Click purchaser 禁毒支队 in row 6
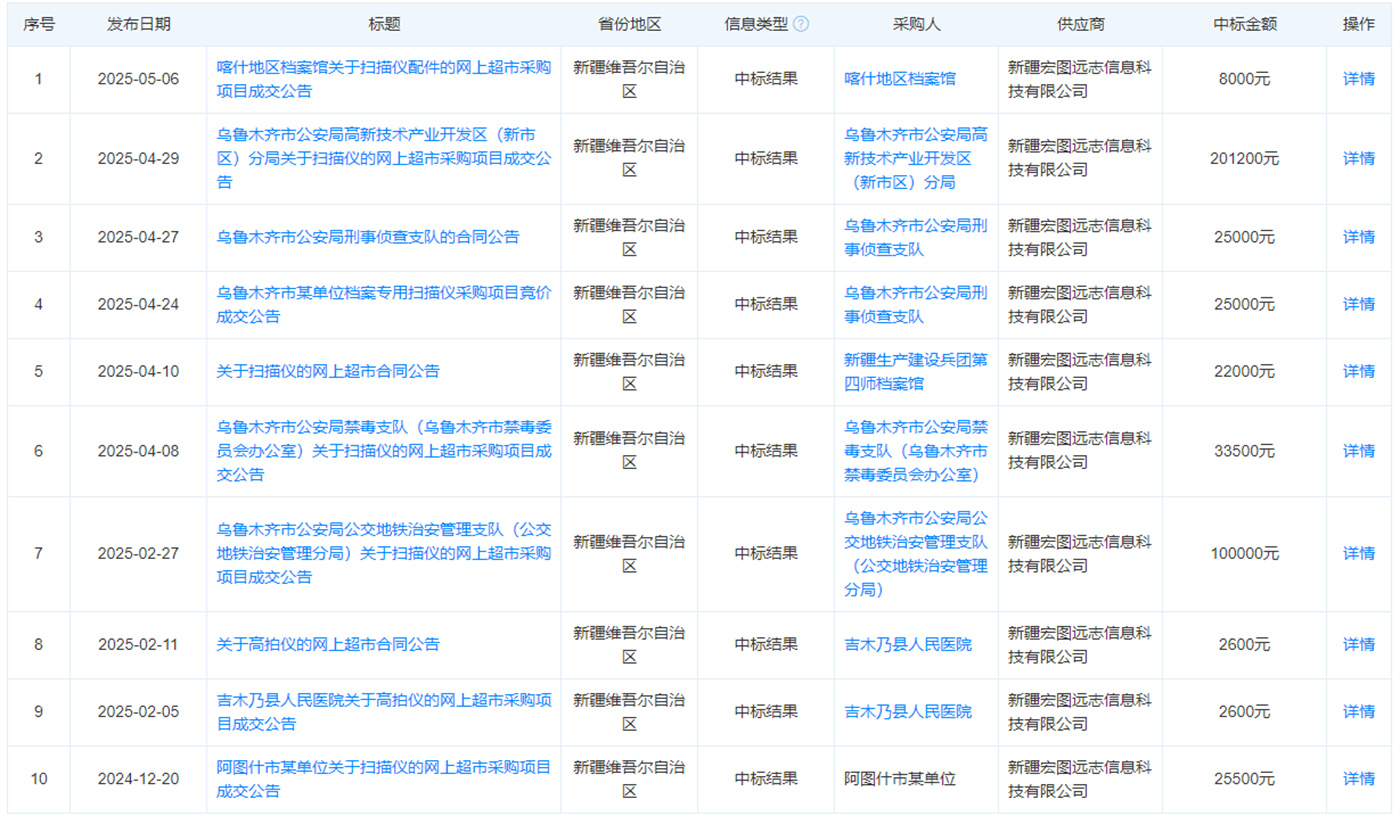This screenshot has width=1400, height=824. 916,451
